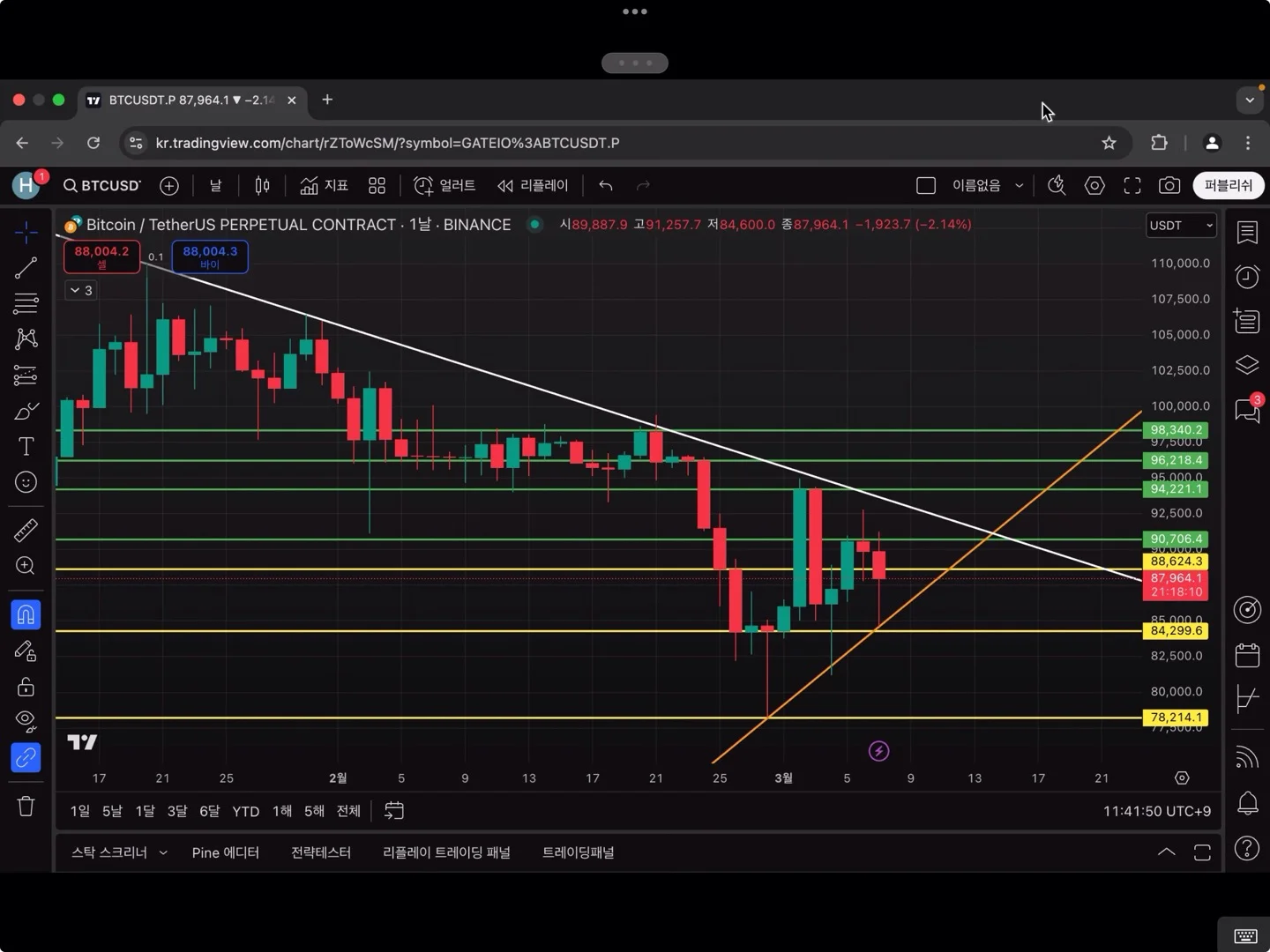The image size is (1270, 952).
Task: Open the notifications bell panel
Action: (x=1247, y=803)
